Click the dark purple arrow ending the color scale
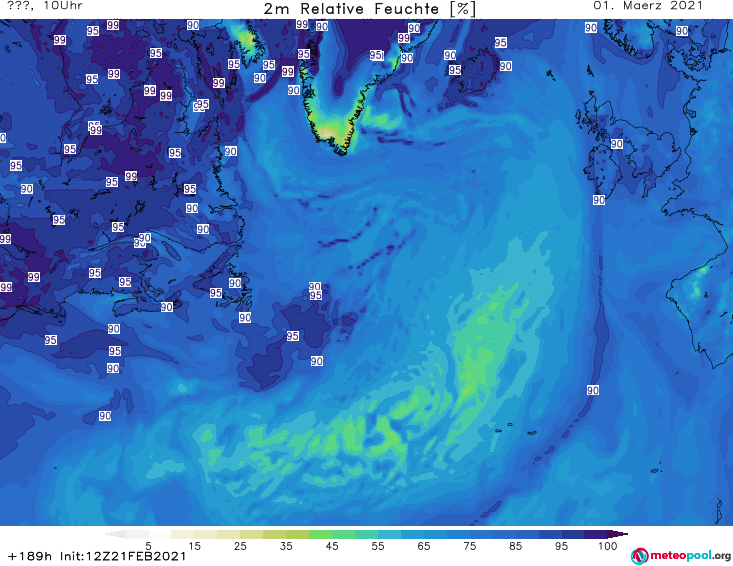 pos(618,534)
